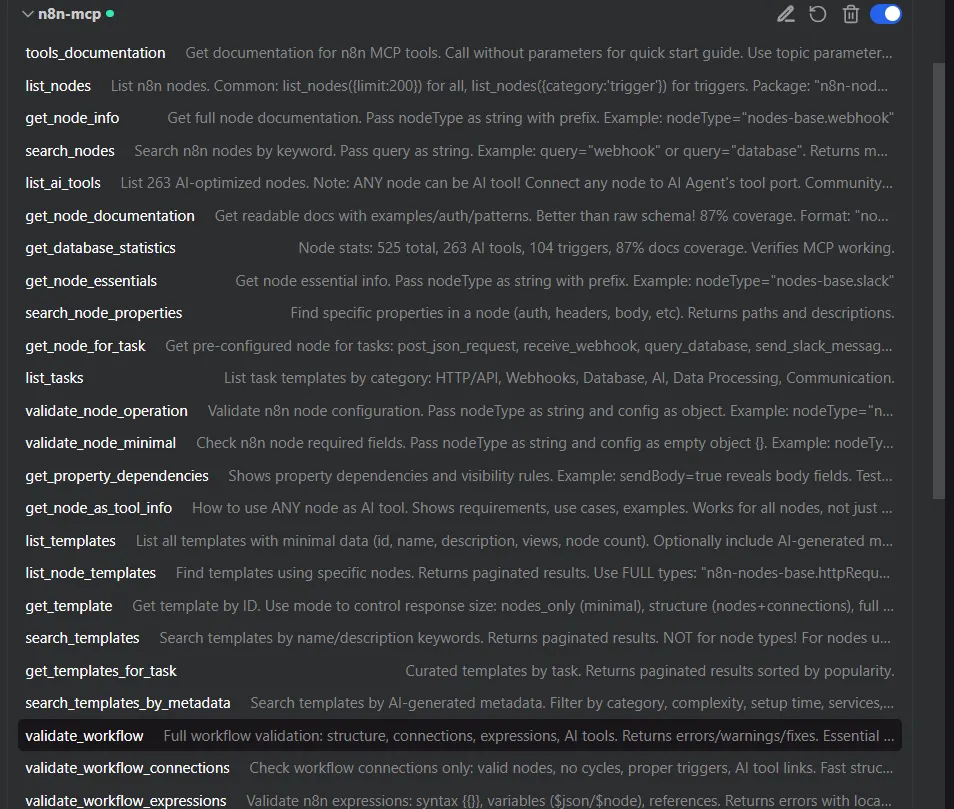The image size is (954, 809).
Task: Delete the n8n-mcp server with trash icon
Action: pos(851,14)
